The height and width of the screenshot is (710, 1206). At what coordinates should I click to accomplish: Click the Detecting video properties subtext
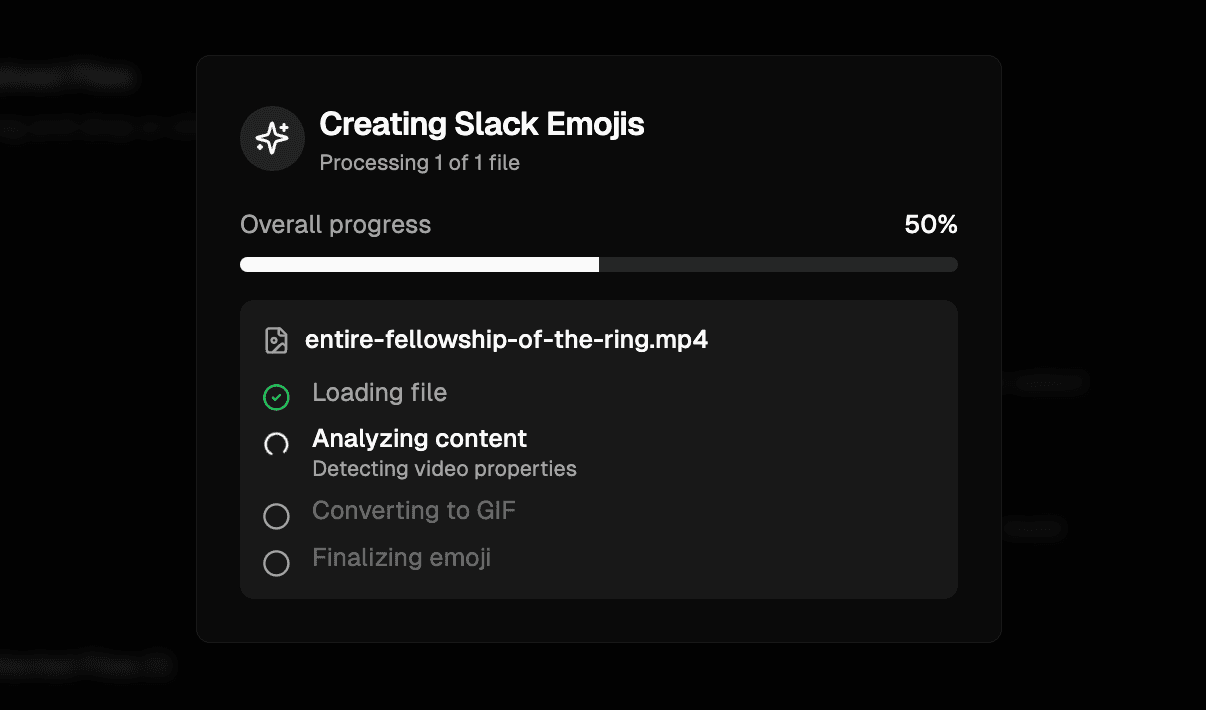(x=444, y=468)
